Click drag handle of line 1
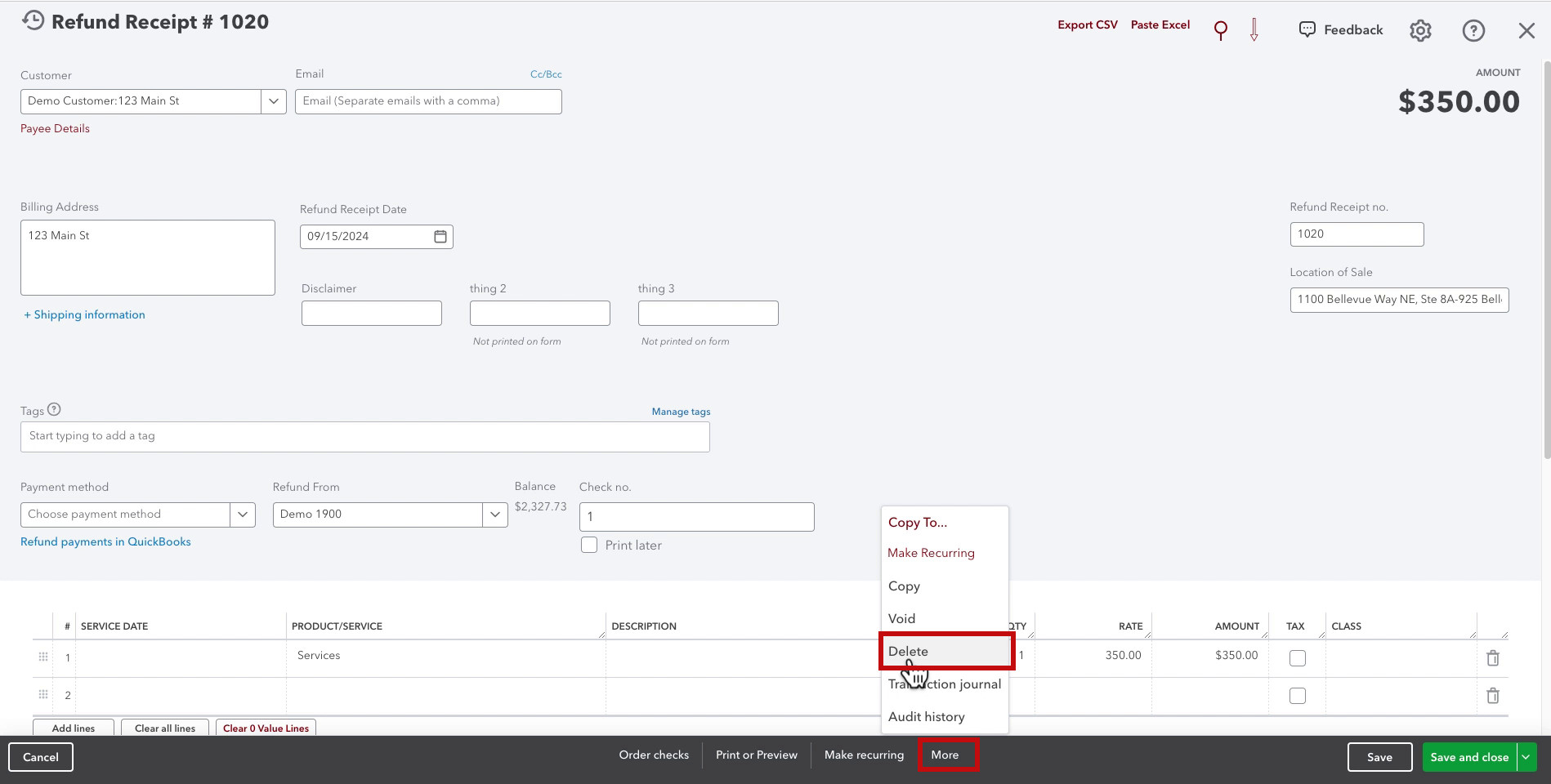Screen dimensions: 1551x784 tap(43, 657)
